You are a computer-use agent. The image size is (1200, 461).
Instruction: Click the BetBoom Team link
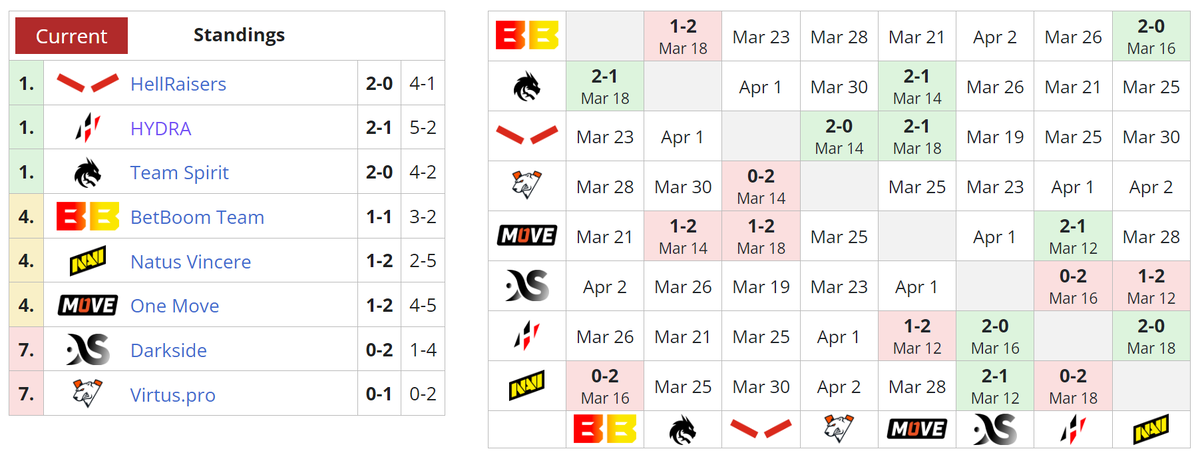click(x=197, y=217)
